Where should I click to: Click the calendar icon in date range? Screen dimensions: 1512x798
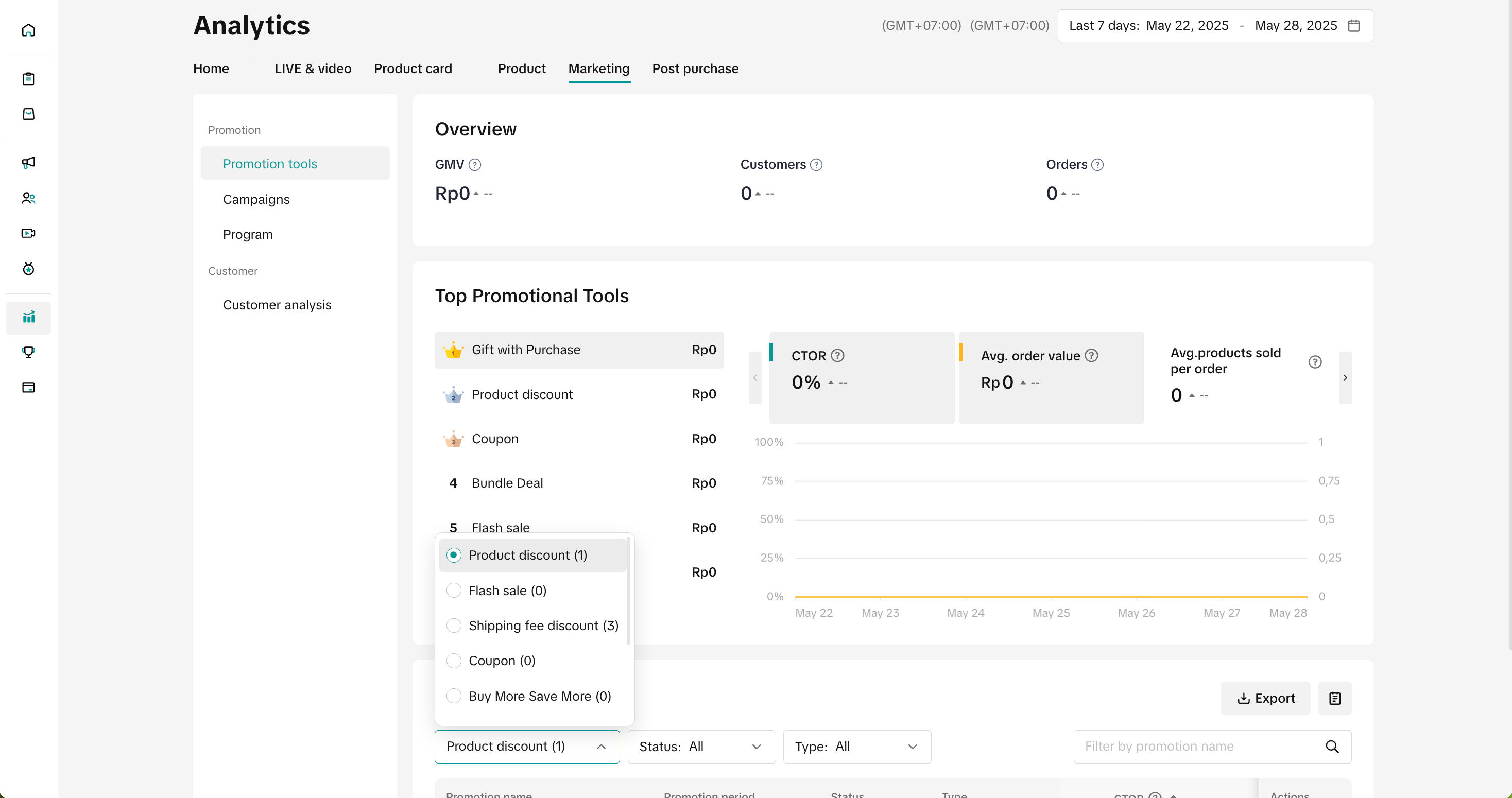[1353, 26]
